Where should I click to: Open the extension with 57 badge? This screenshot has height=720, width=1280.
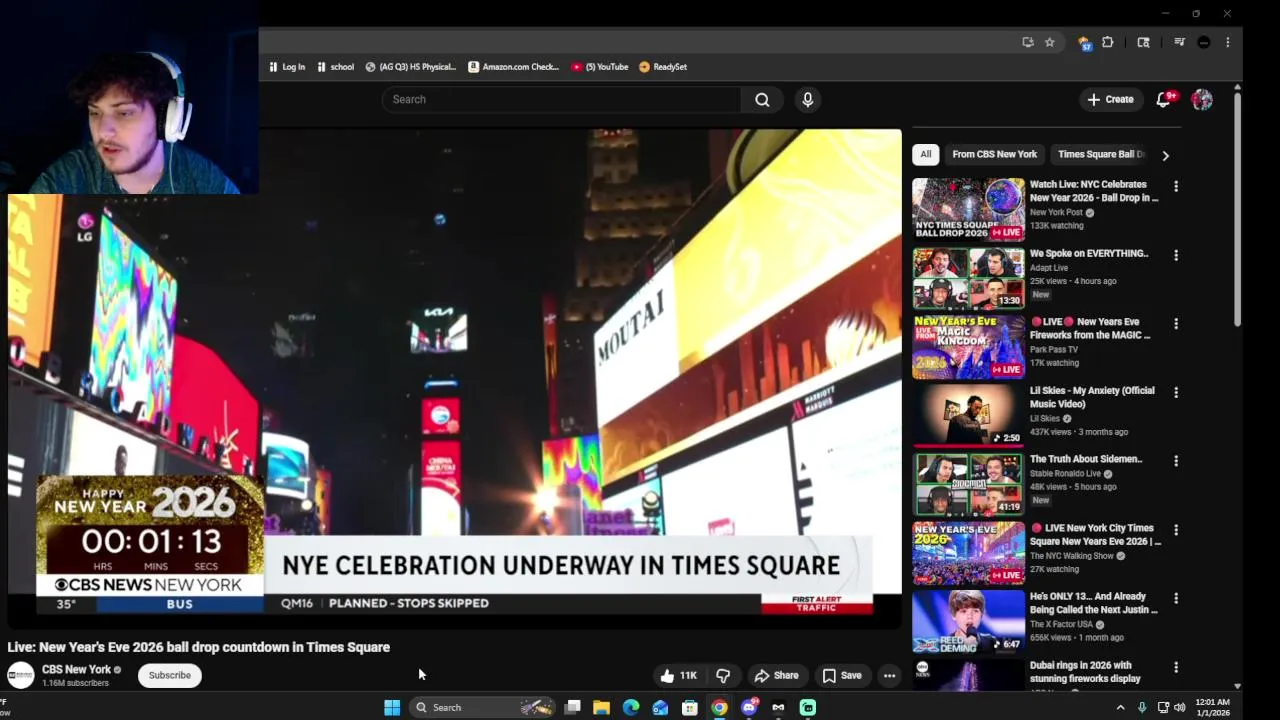1084,43
